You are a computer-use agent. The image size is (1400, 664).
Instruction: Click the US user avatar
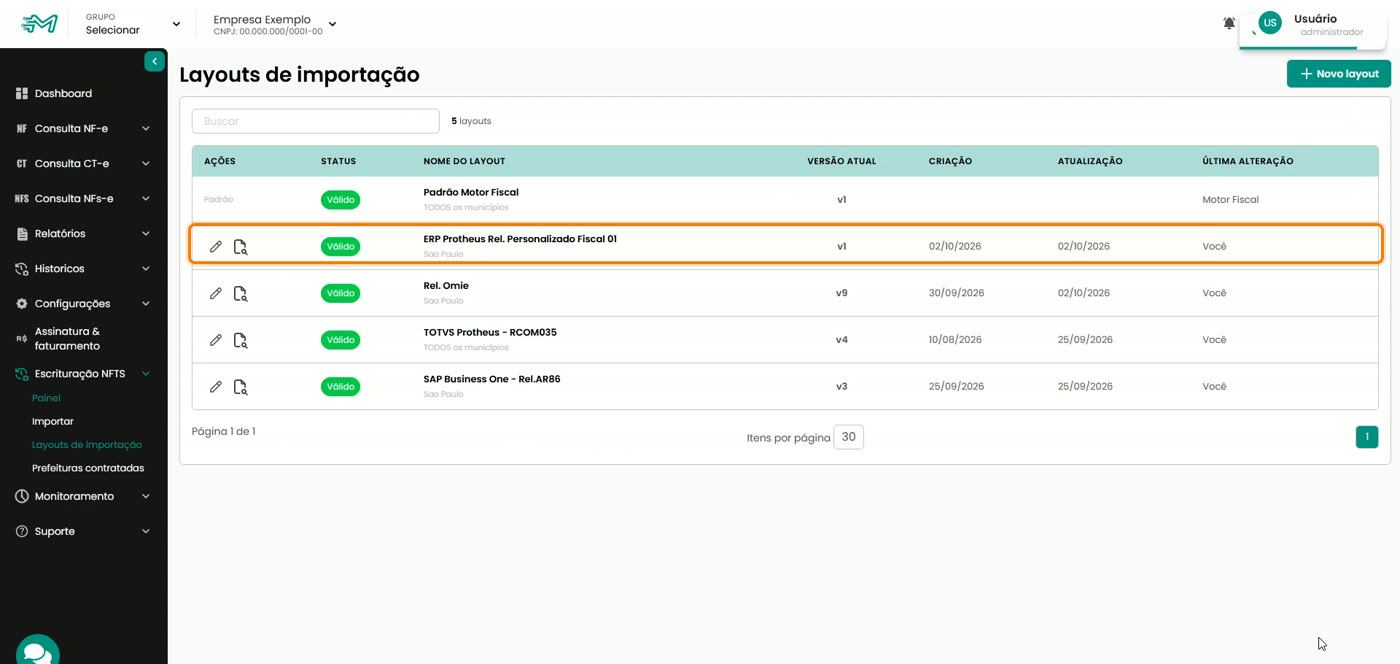[x=1270, y=24]
